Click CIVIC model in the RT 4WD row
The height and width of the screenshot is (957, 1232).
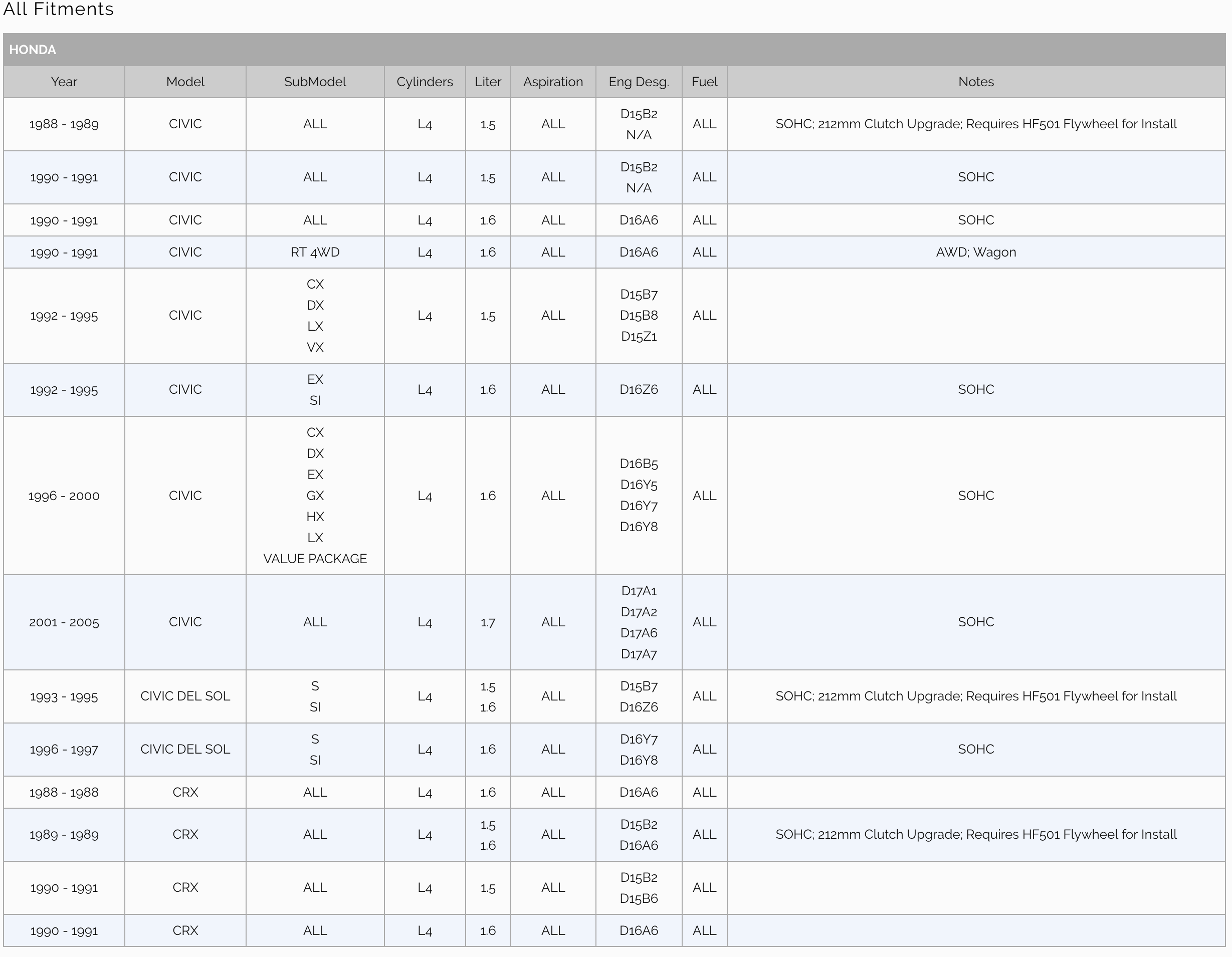pyautogui.click(x=185, y=252)
